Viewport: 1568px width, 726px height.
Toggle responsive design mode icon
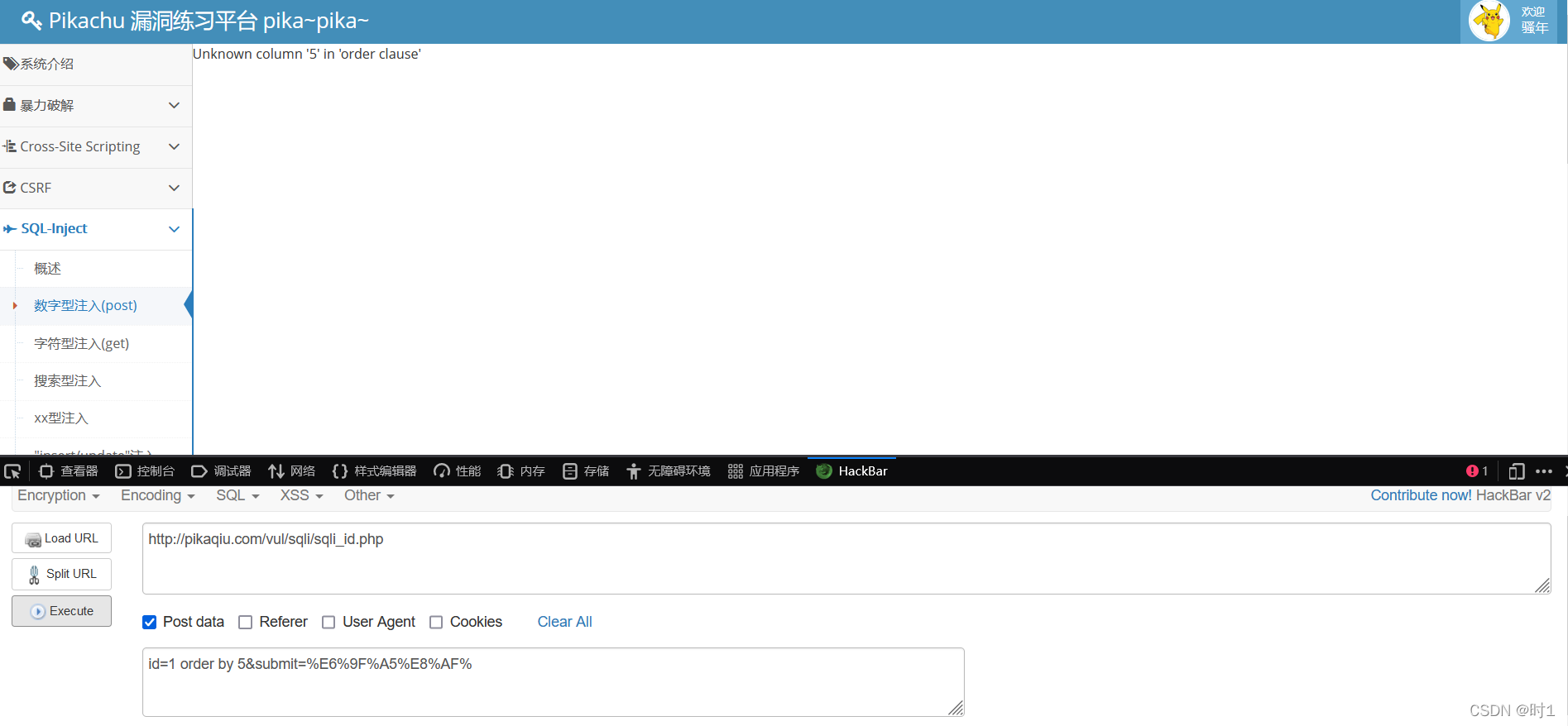(1517, 471)
